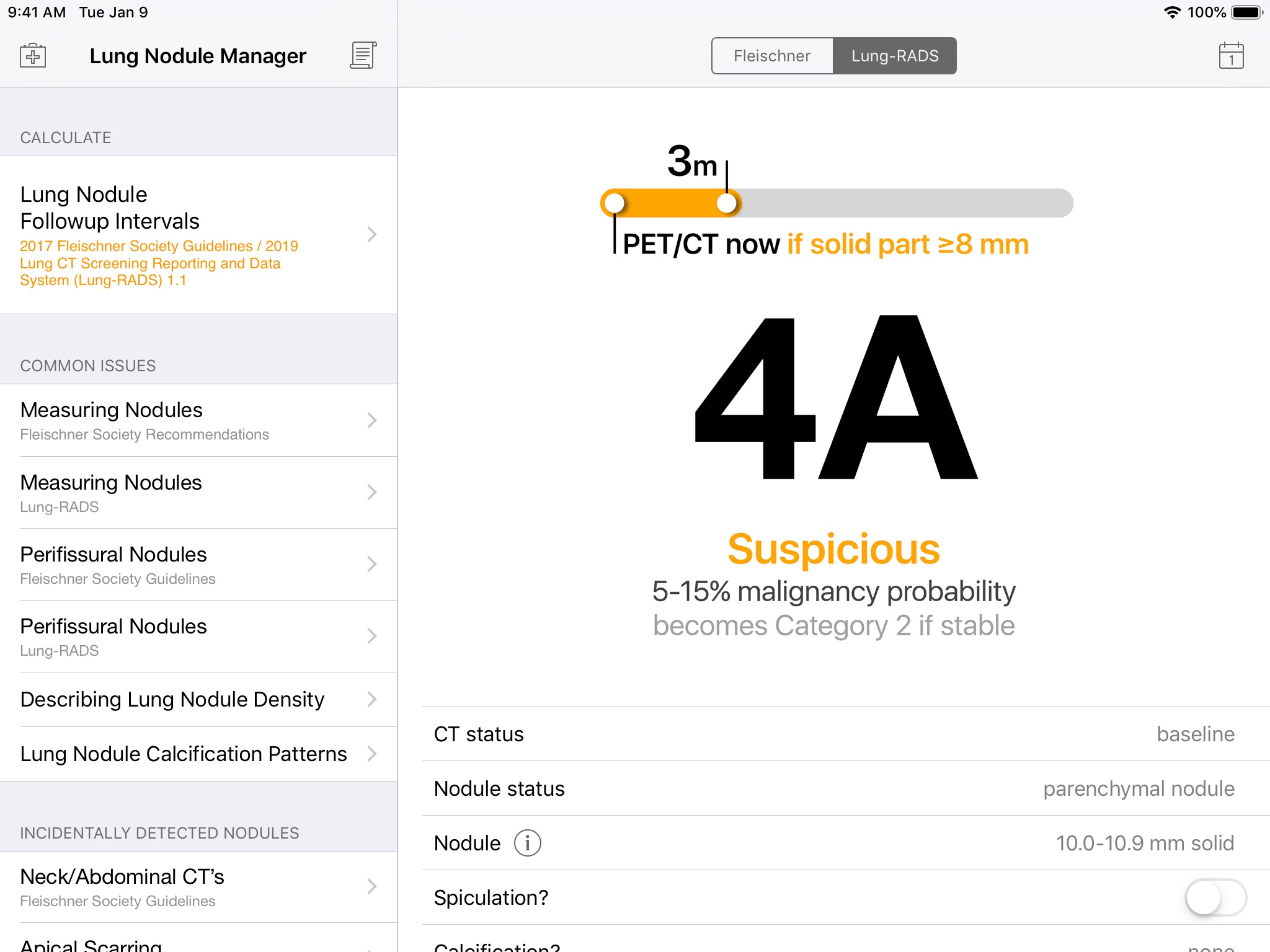Tap the calendar icon at top right

point(1231,56)
